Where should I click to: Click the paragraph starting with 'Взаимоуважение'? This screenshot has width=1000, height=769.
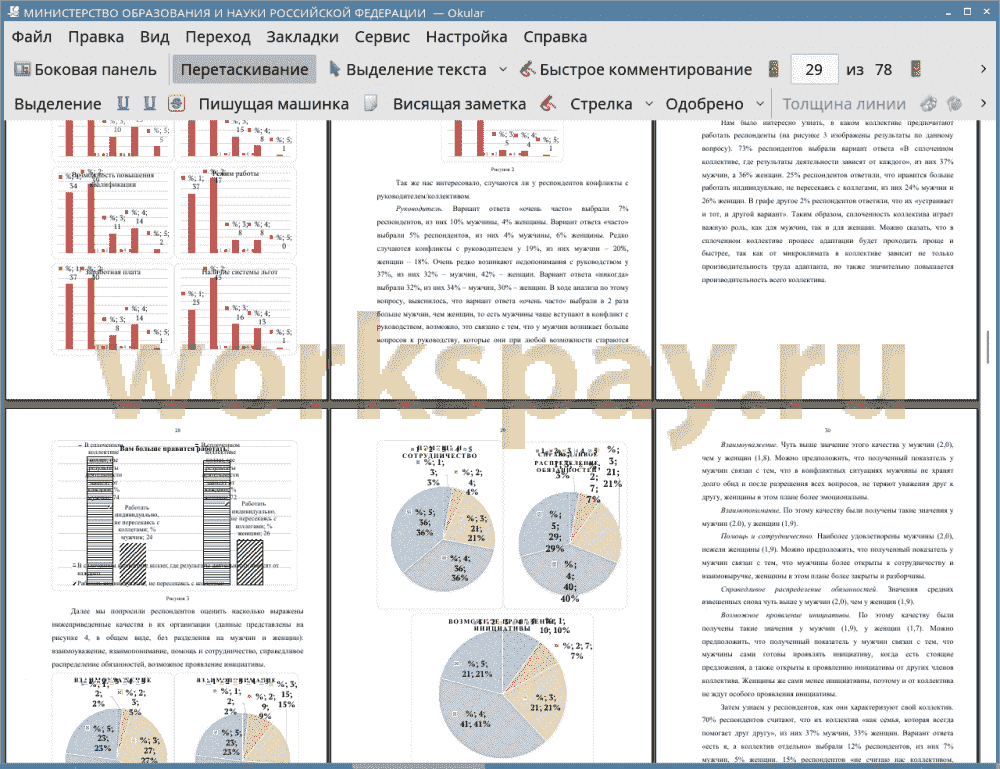pyautogui.click(x=827, y=471)
